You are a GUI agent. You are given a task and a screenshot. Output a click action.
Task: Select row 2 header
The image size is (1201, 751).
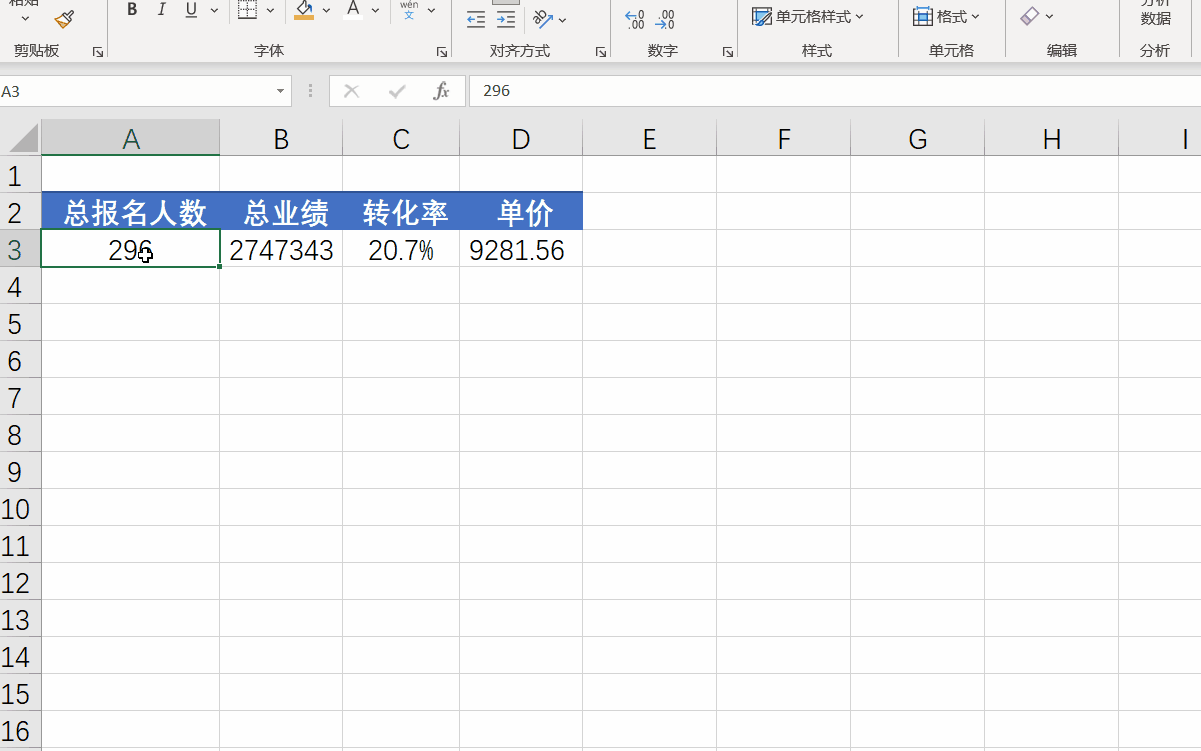[x=20, y=212]
